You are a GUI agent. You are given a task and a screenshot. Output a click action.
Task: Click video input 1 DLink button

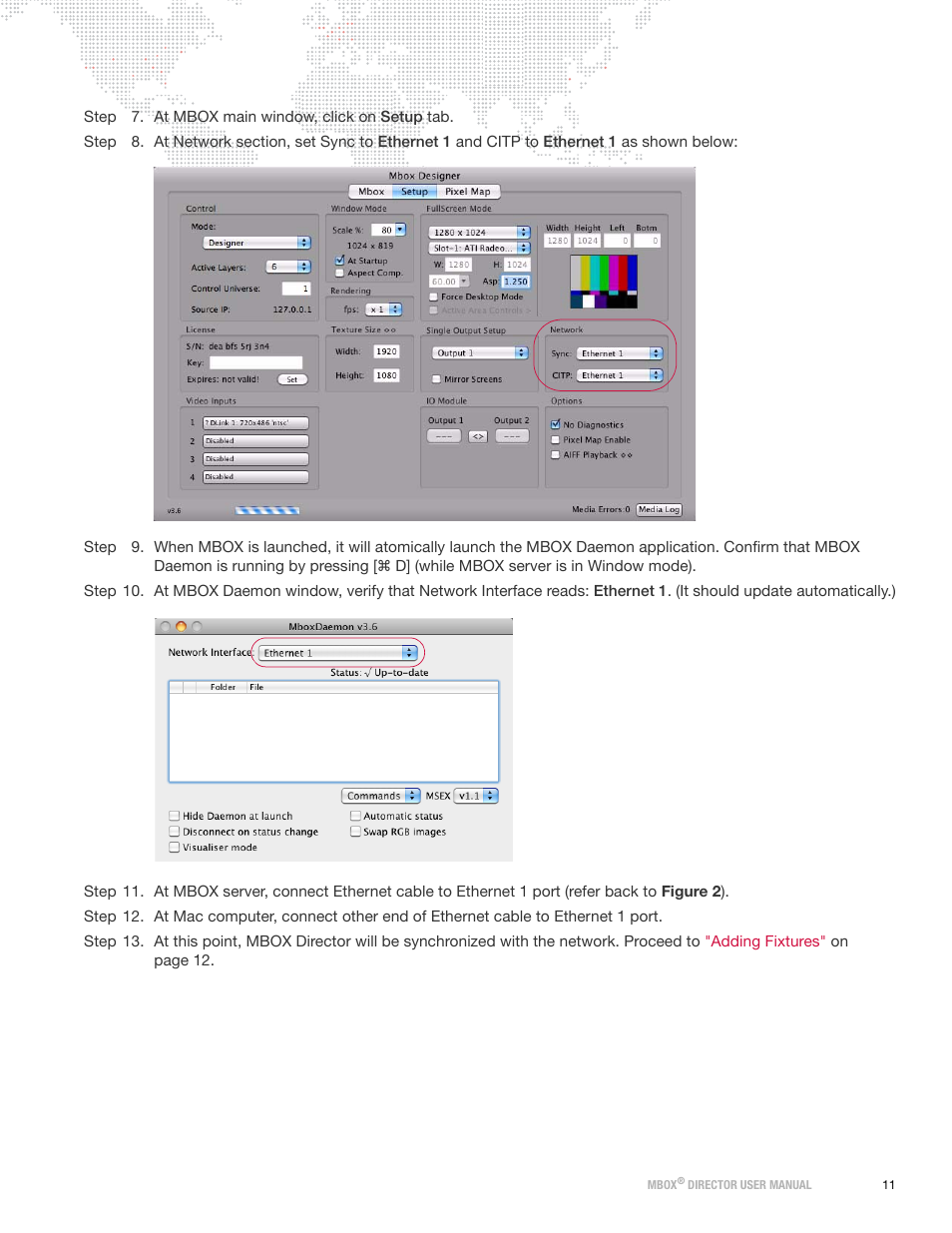click(x=255, y=422)
